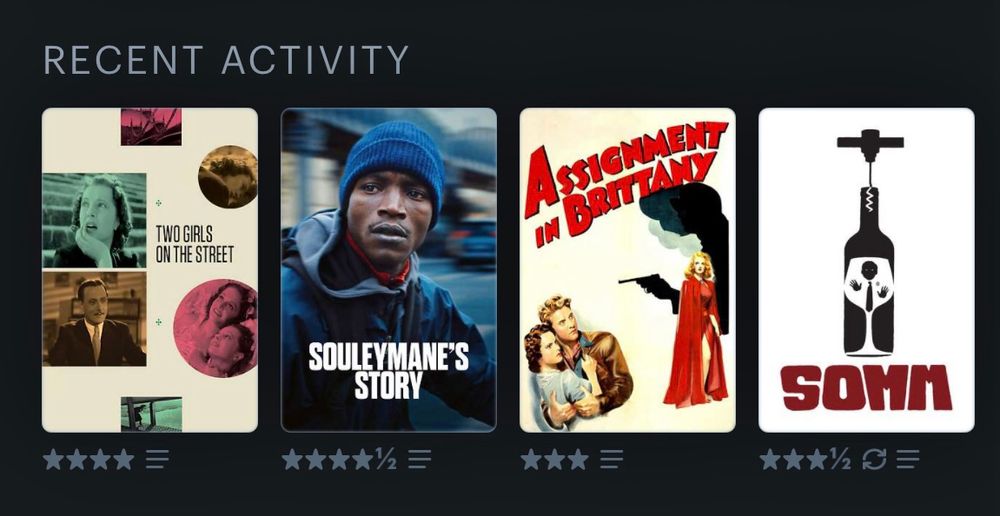
Task: Click the three-star rating under Assignment in Brittany
Action: pyautogui.click(x=554, y=459)
